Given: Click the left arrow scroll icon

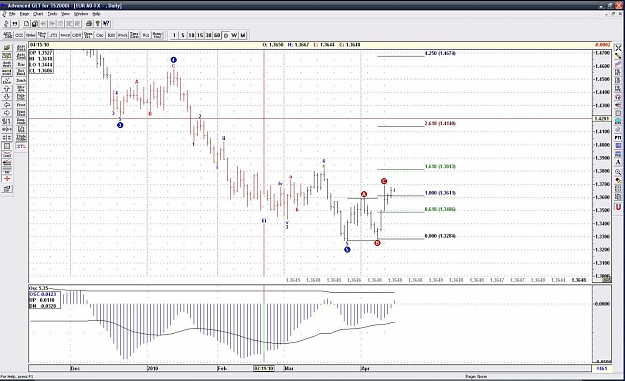Looking at the screenshot, I should coord(7,104).
